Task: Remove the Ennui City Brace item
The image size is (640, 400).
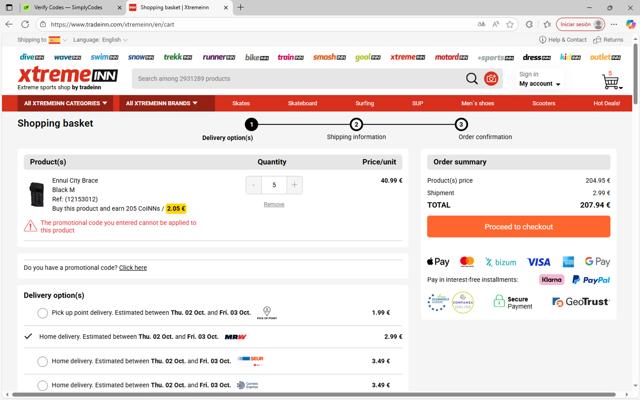Action: tap(274, 204)
